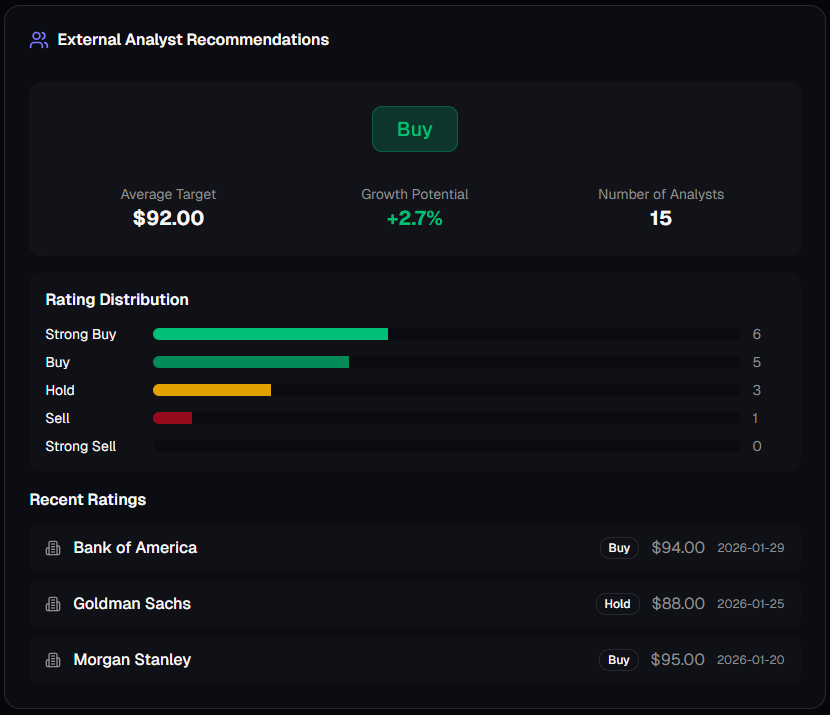Select the Strong Buy green bar
The width and height of the screenshot is (830, 715).
tap(270, 334)
